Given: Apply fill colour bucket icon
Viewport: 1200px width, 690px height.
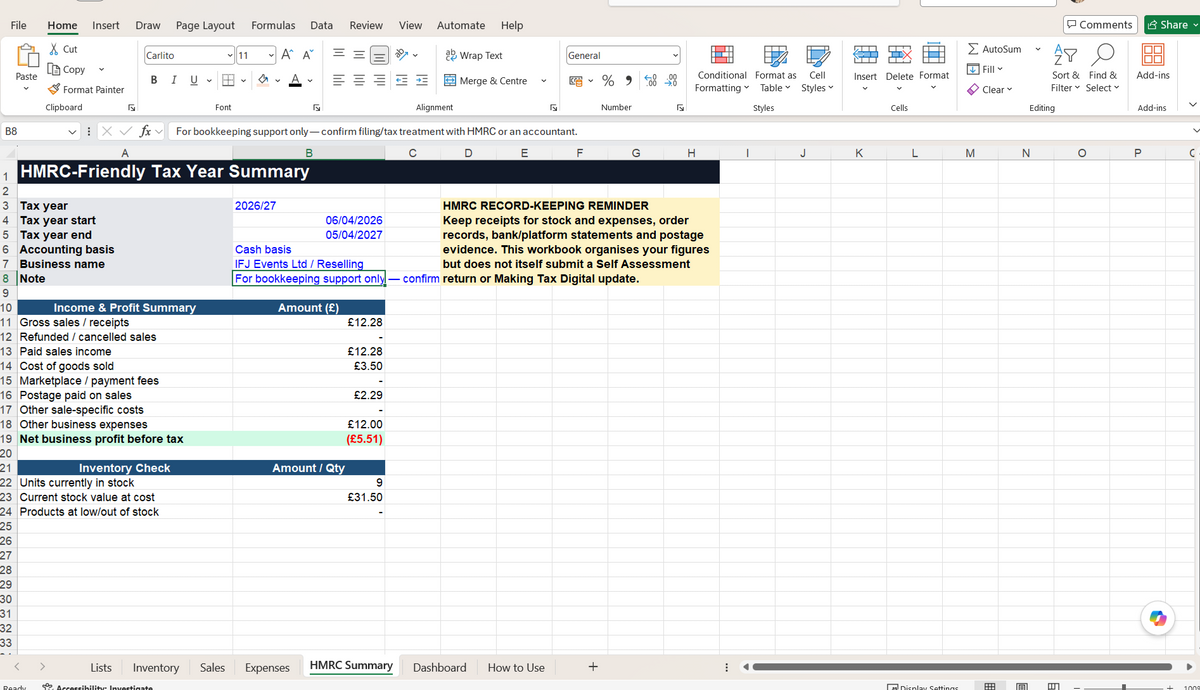Looking at the screenshot, I should point(265,81).
